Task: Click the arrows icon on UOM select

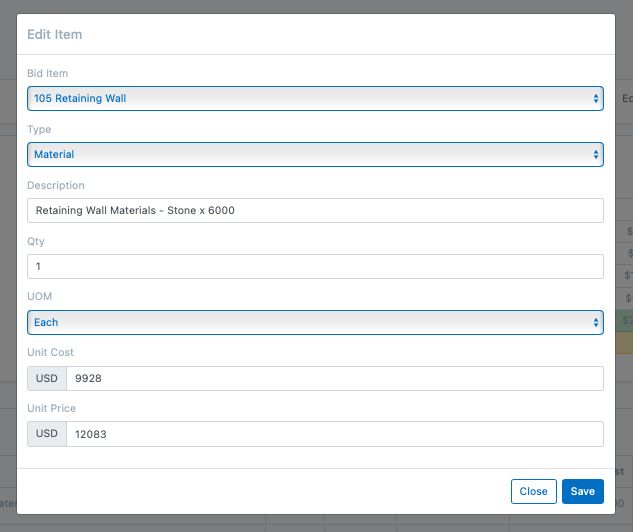Action: [596, 322]
